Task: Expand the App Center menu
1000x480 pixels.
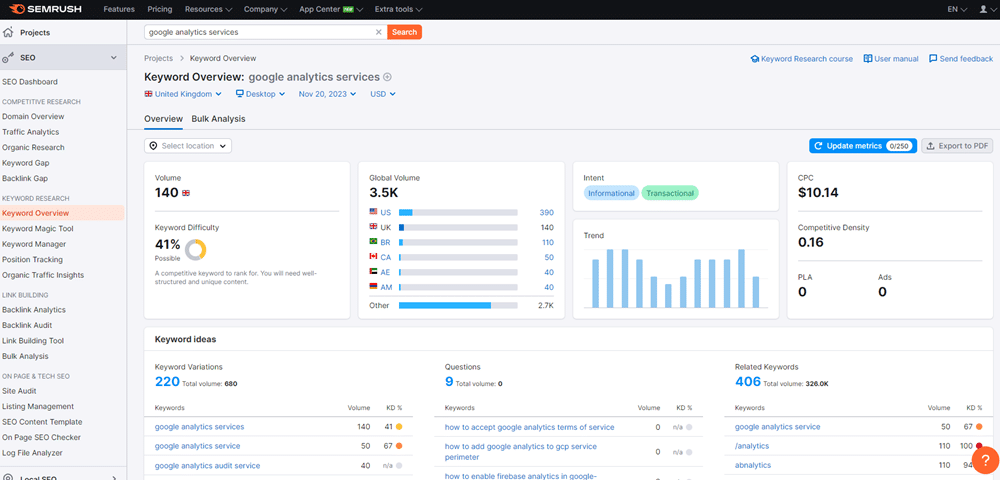Action: [331, 10]
